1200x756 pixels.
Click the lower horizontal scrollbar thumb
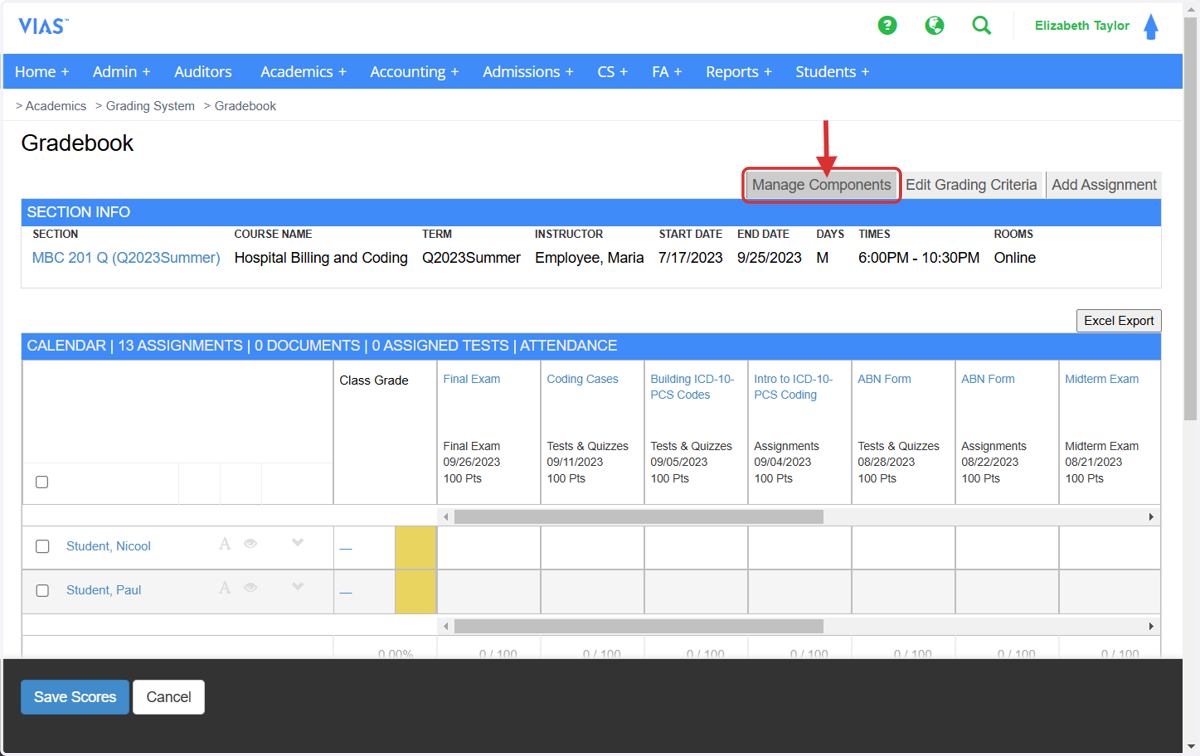click(x=638, y=626)
